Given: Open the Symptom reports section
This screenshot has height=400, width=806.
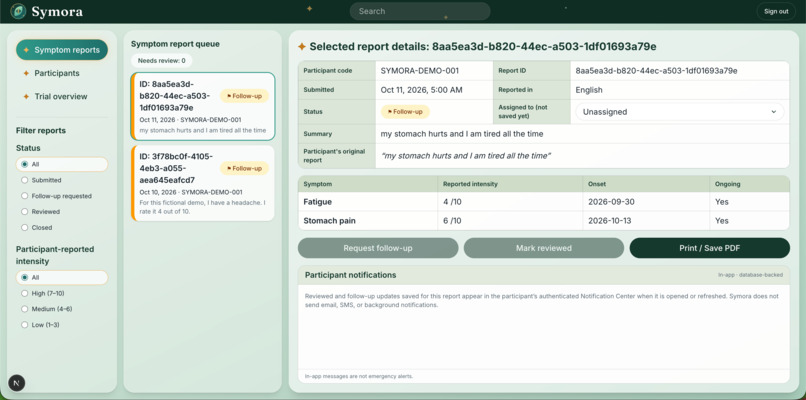Looking at the screenshot, I should [62, 50].
